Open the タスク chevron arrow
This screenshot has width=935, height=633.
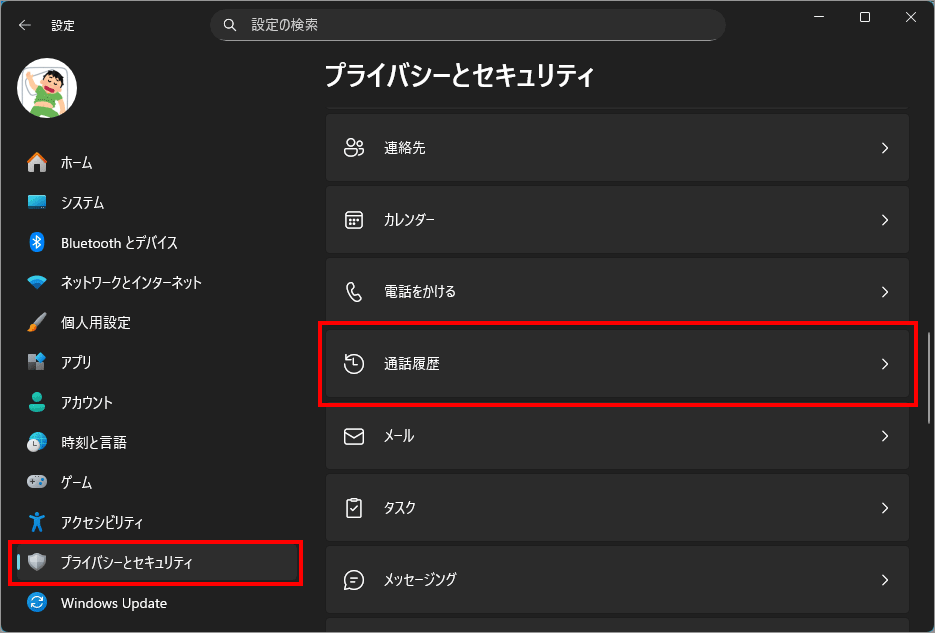(884, 508)
